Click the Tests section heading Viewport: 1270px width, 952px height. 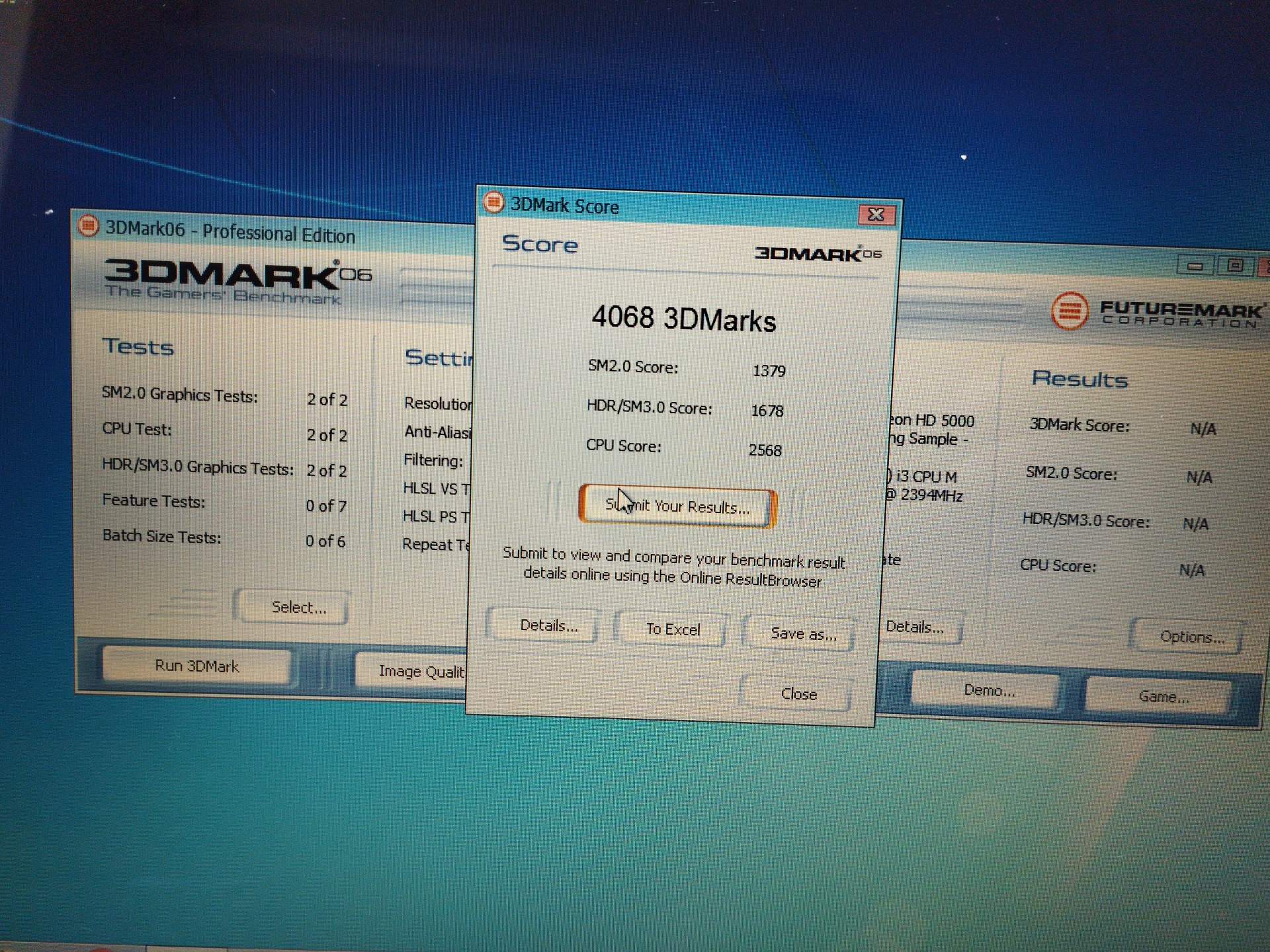(x=138, y=347)
